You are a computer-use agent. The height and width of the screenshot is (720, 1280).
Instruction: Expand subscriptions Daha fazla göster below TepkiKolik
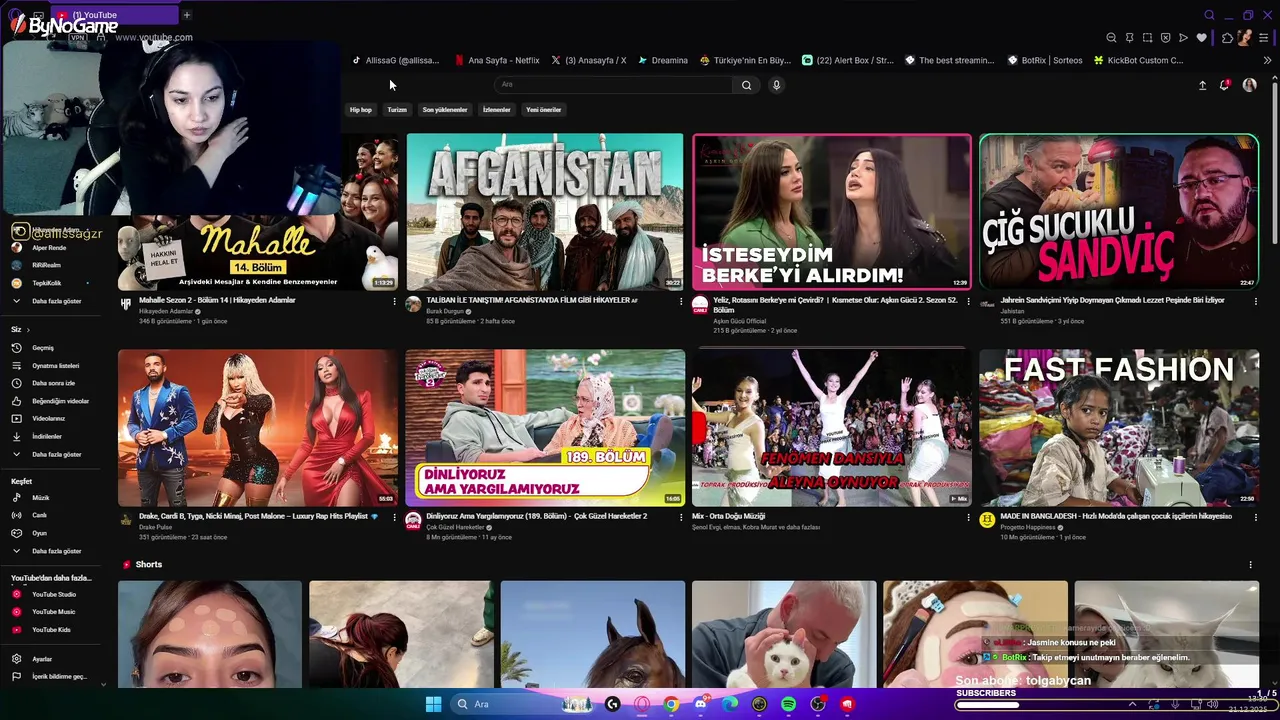coord(56,301)
